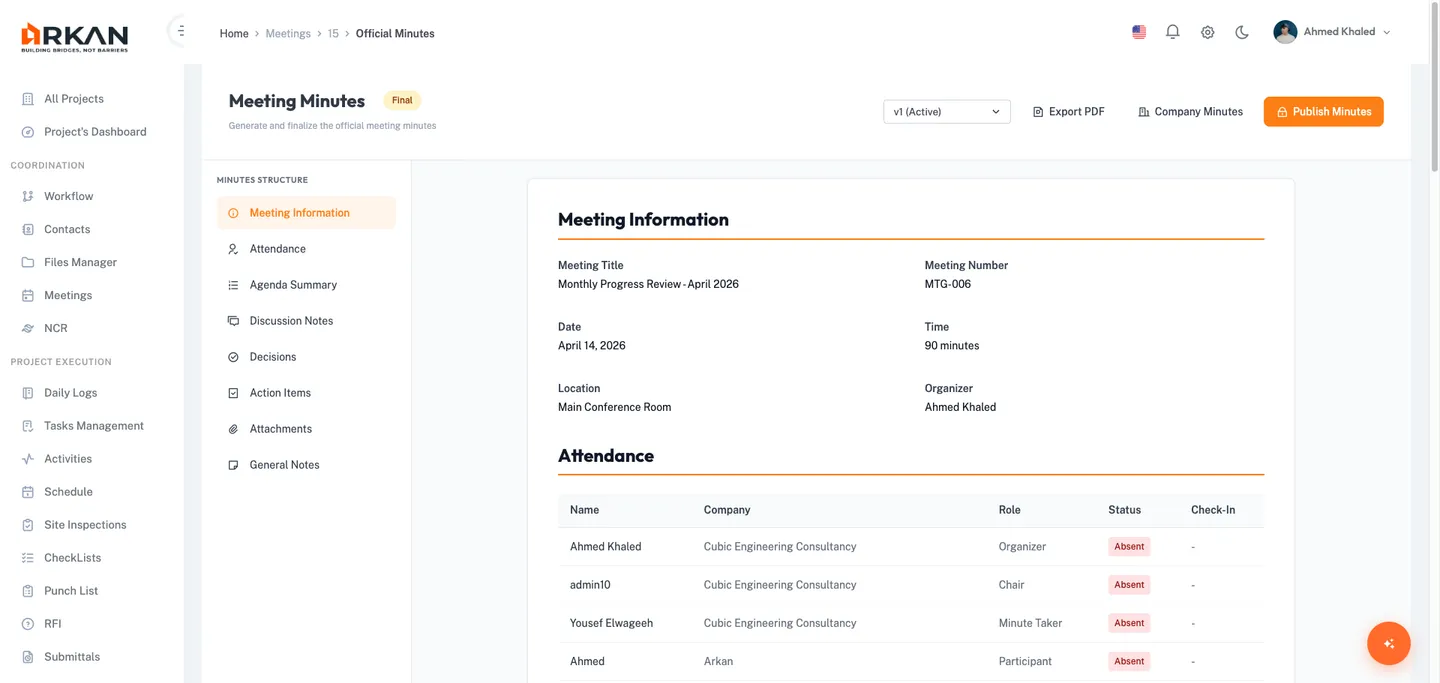The image size is (1440, 683).
Task: Select Action Items in minutes structure
Action: (x=280, y=393)
